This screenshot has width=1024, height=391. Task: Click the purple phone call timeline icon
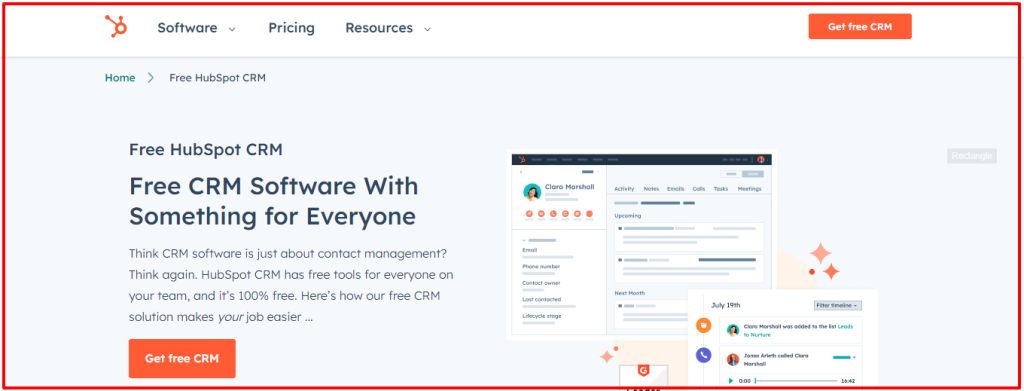(x=703, y=355)
